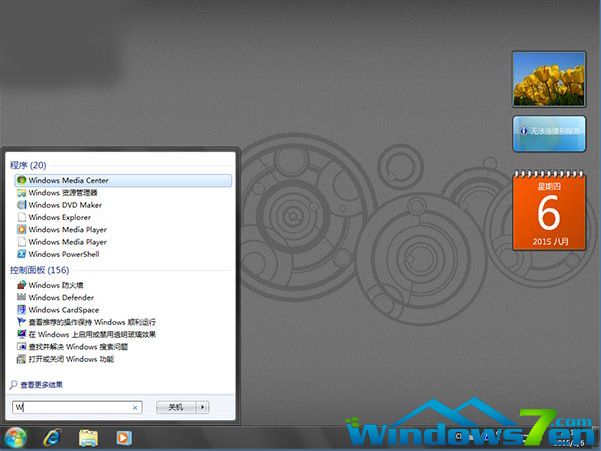Clear the search box with X
This screenshot has width=601, height=451.
tap(135, 408)
